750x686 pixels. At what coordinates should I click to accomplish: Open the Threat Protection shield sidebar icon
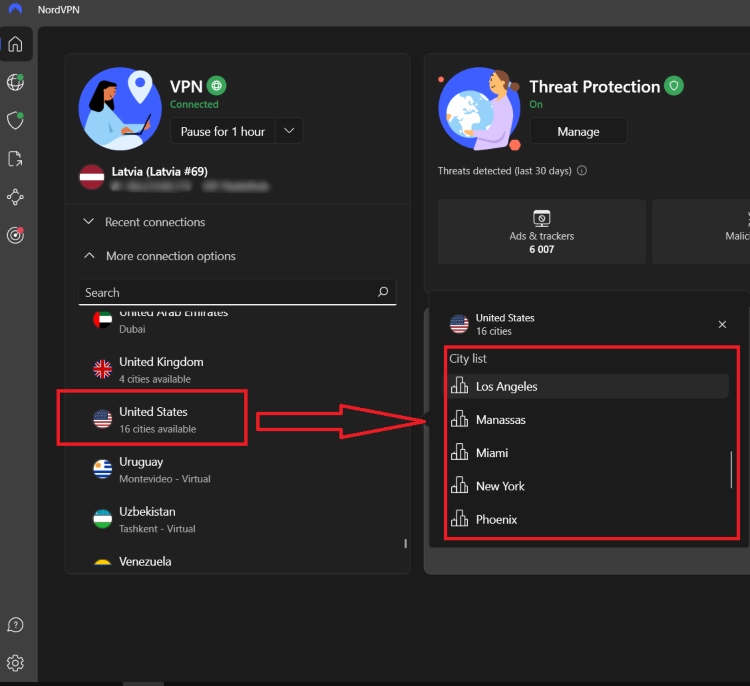pyautogui.click(x=15, y=121)
